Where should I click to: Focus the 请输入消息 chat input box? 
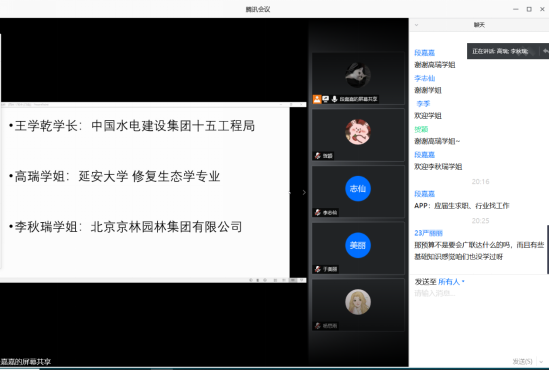[478, 322]
